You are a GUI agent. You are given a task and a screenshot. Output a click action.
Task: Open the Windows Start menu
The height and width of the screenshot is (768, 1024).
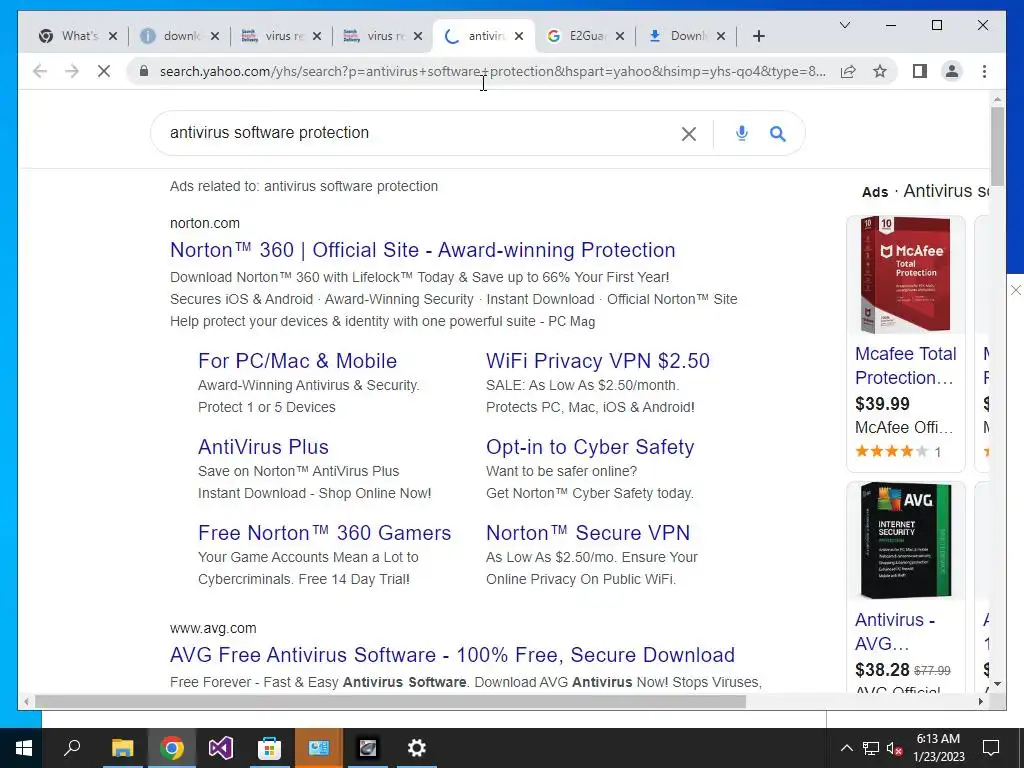point(24,748)
